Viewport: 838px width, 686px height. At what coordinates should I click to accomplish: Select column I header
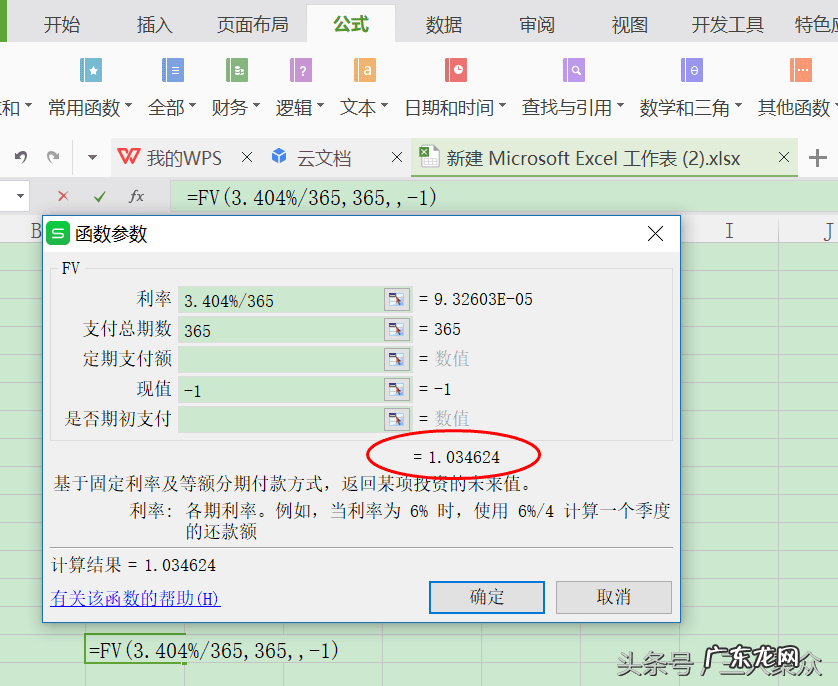tap(729, 230)
